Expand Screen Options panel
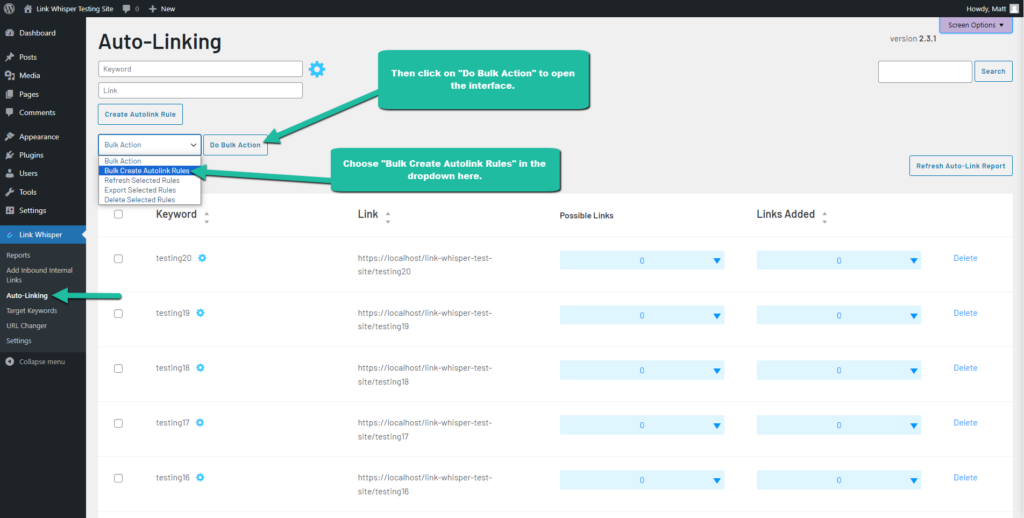 pyautogui.click(x=976, y=25)
